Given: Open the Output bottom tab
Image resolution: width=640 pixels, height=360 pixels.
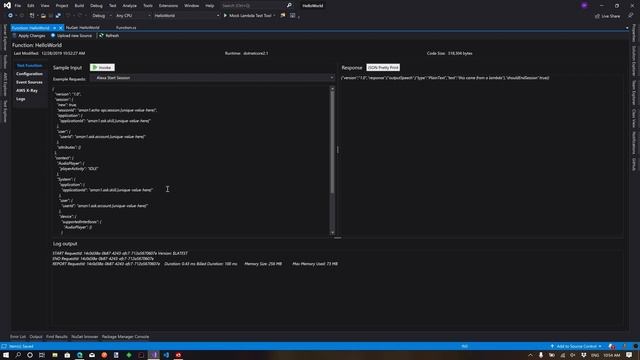Looking at the screenshot, I should 36,337.
